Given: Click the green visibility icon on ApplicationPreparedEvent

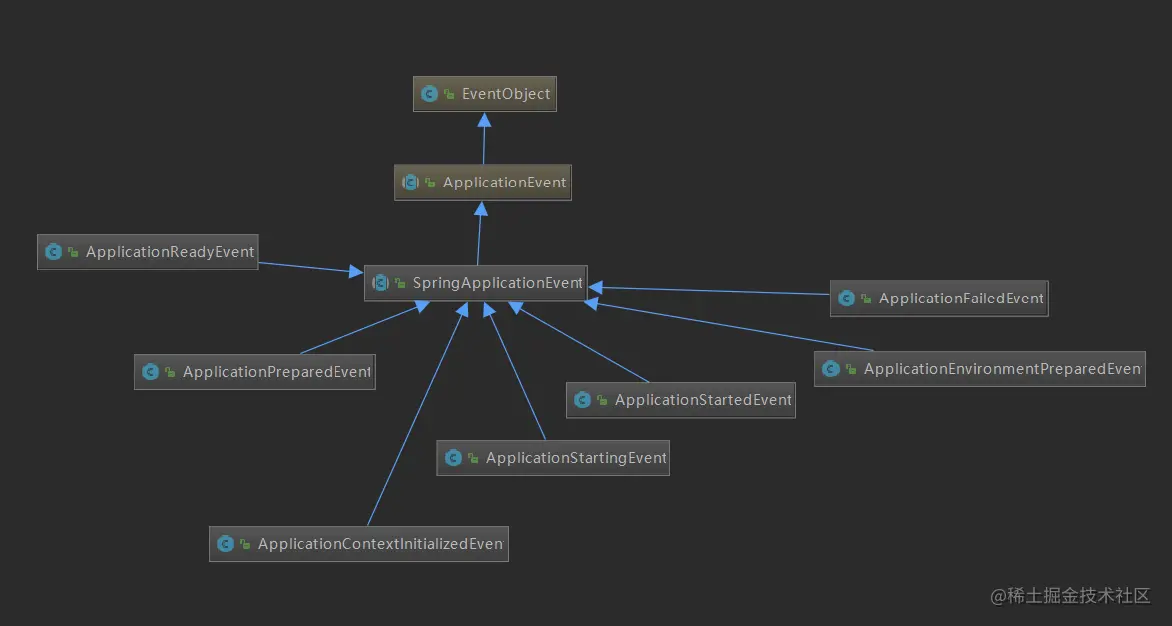Looking at the screenshot, I should [x=170, y=372].
